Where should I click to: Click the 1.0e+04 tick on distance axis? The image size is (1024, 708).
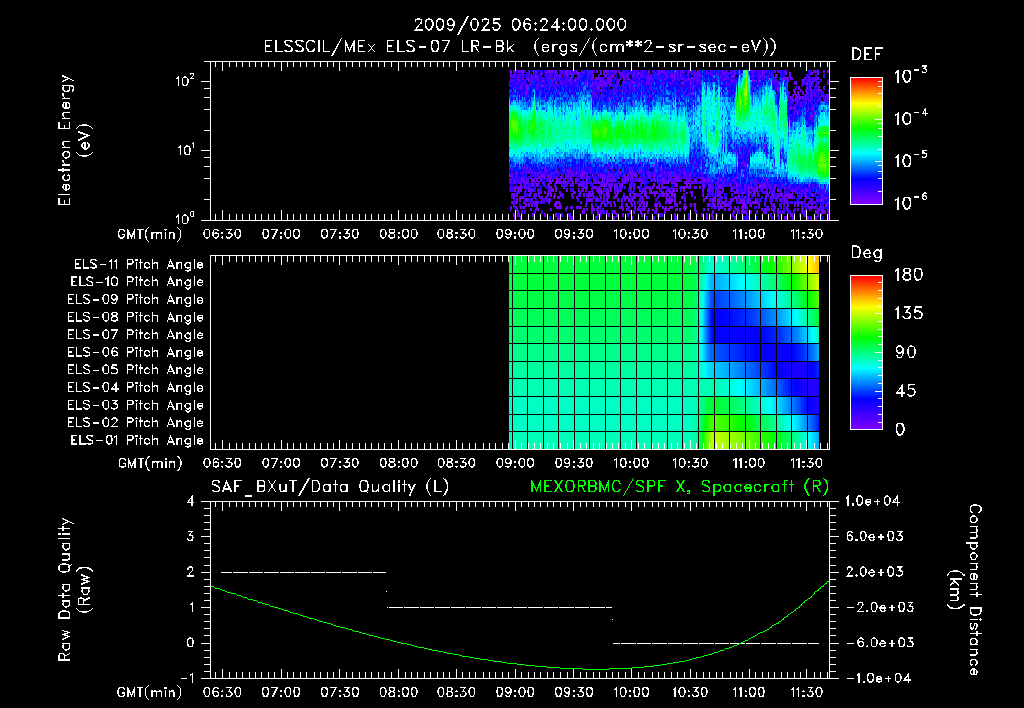click(x=872, y=502)
